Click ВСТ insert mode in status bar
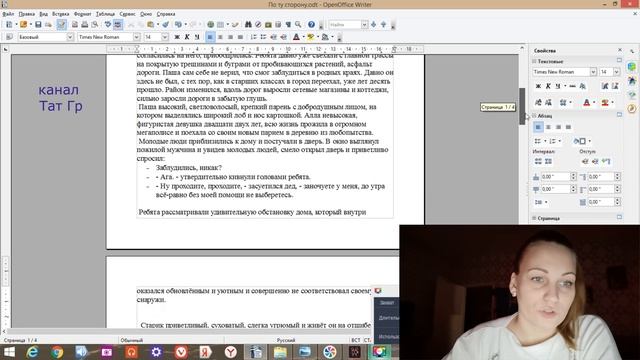Image resolution: width=640 pixels, height=360 pixels. (x=356, y=340)
